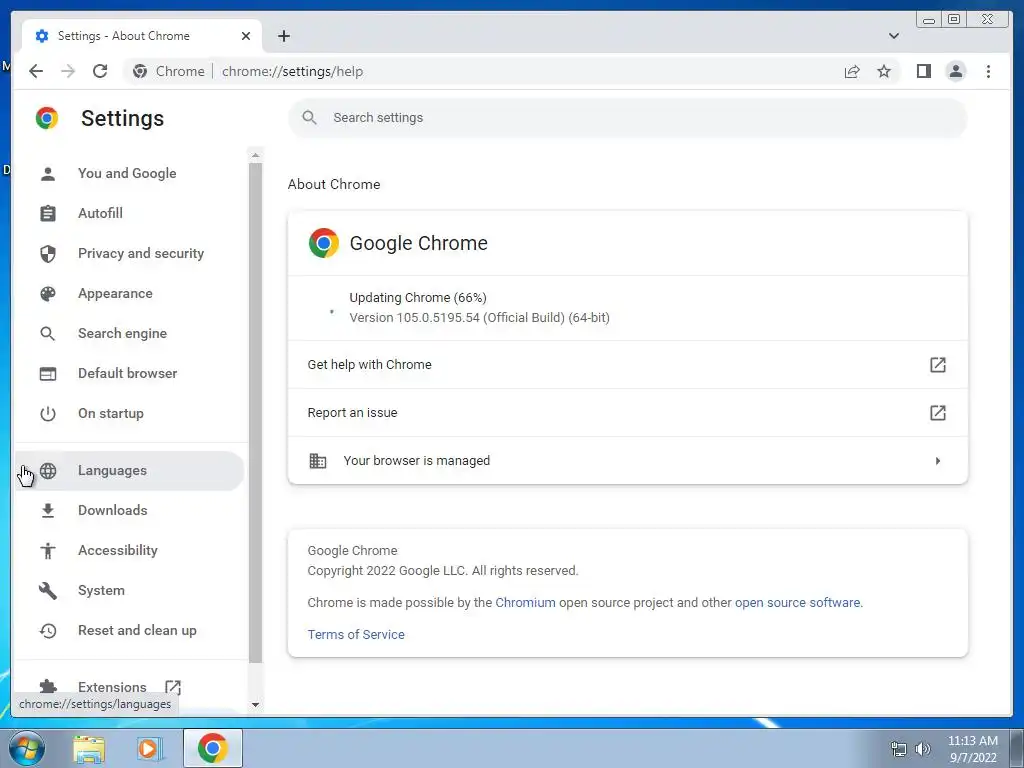Open the share this page icon
Viewport: 1024px width, 768px height.
[852, 71]
